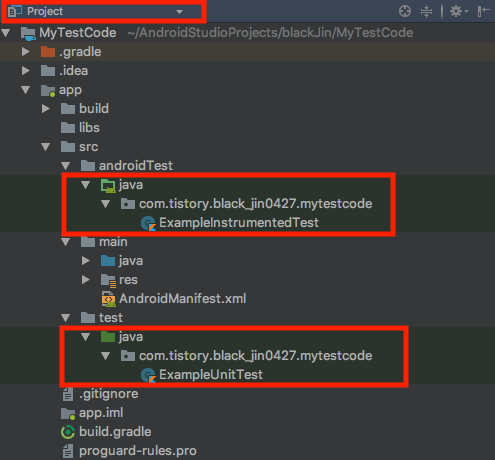The width and height of the screenshot is (495, 460).
Task: Expand java folder under main
Action: click(x=86, y=261)
